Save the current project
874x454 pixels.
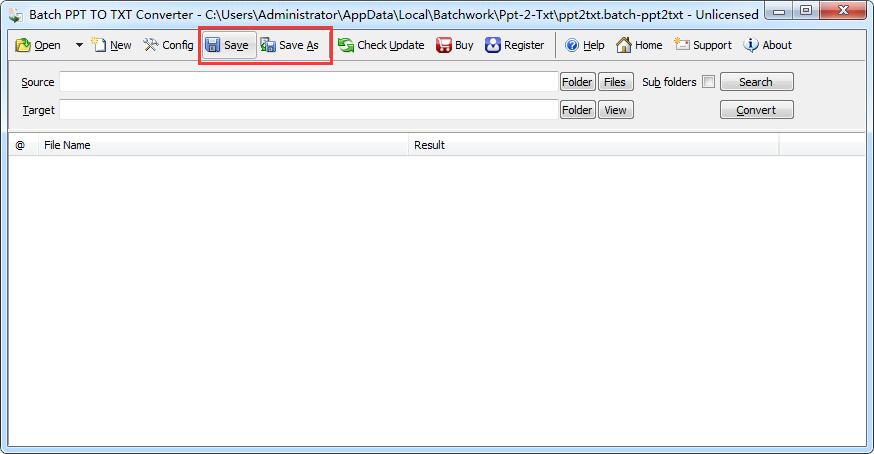click(228, 45)
